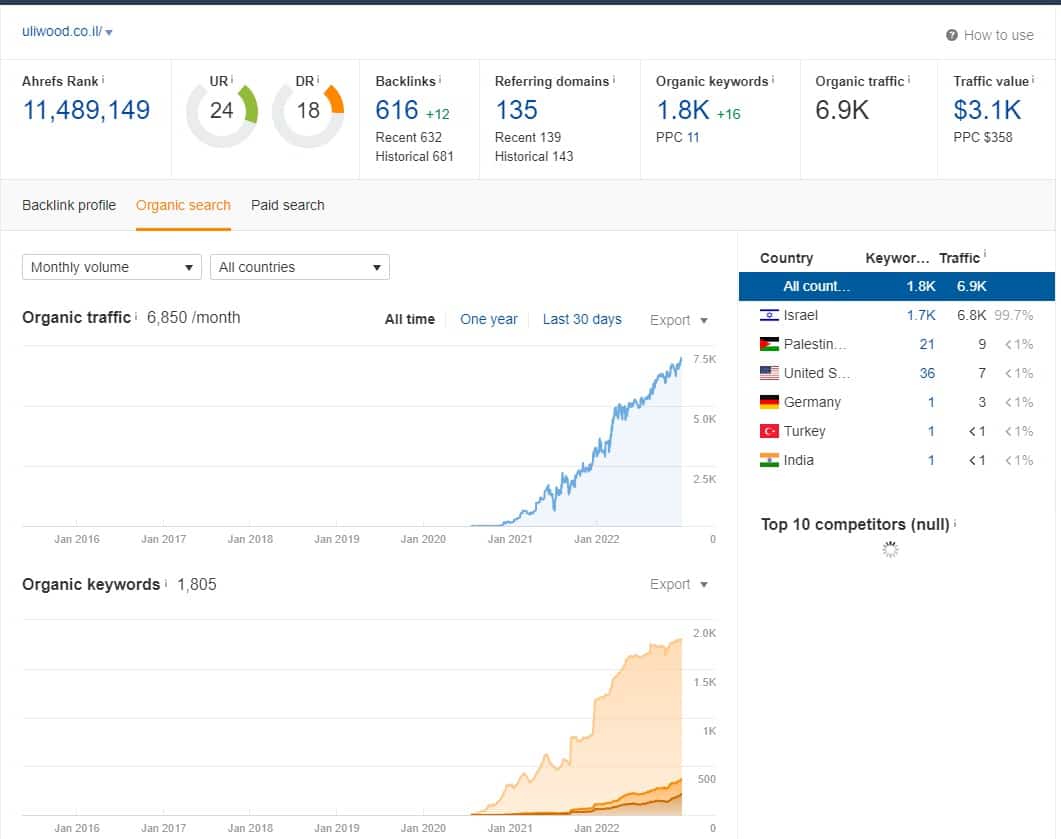
Task: Click info icon next to Traffic column
Action: pos(985,254)
